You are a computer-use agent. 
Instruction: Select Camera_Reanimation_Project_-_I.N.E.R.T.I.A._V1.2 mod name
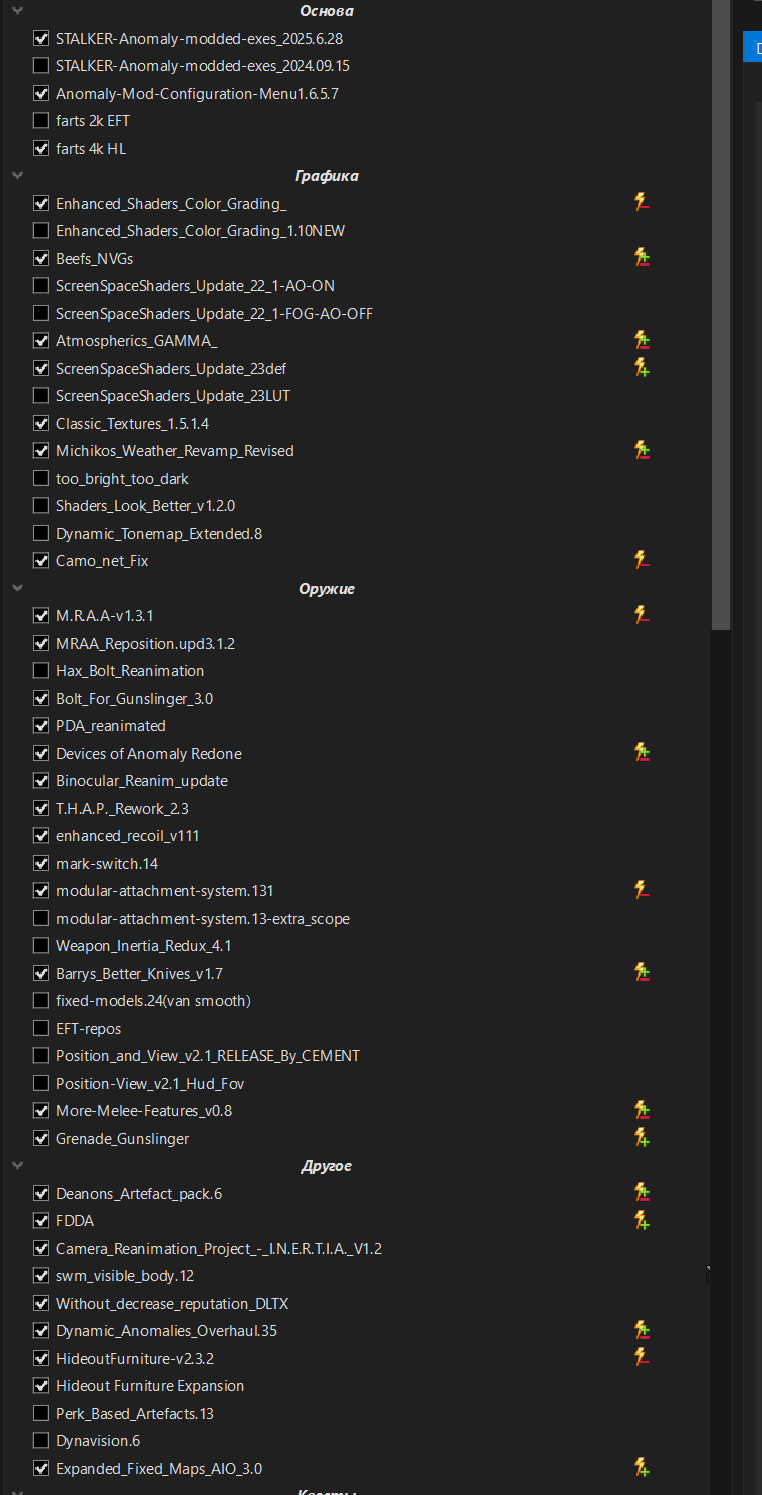click(219, 1248)
